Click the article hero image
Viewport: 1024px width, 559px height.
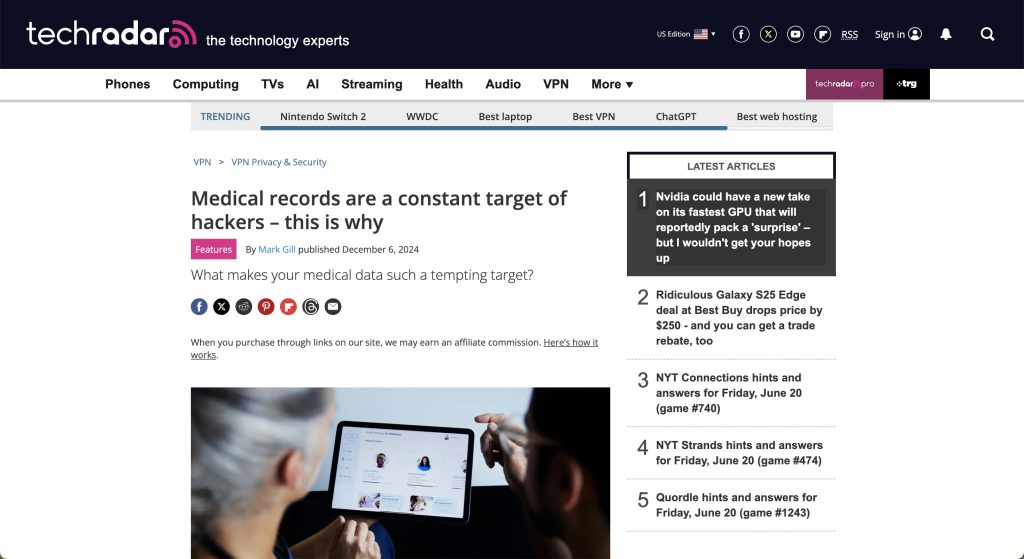(x=400, y=473)
